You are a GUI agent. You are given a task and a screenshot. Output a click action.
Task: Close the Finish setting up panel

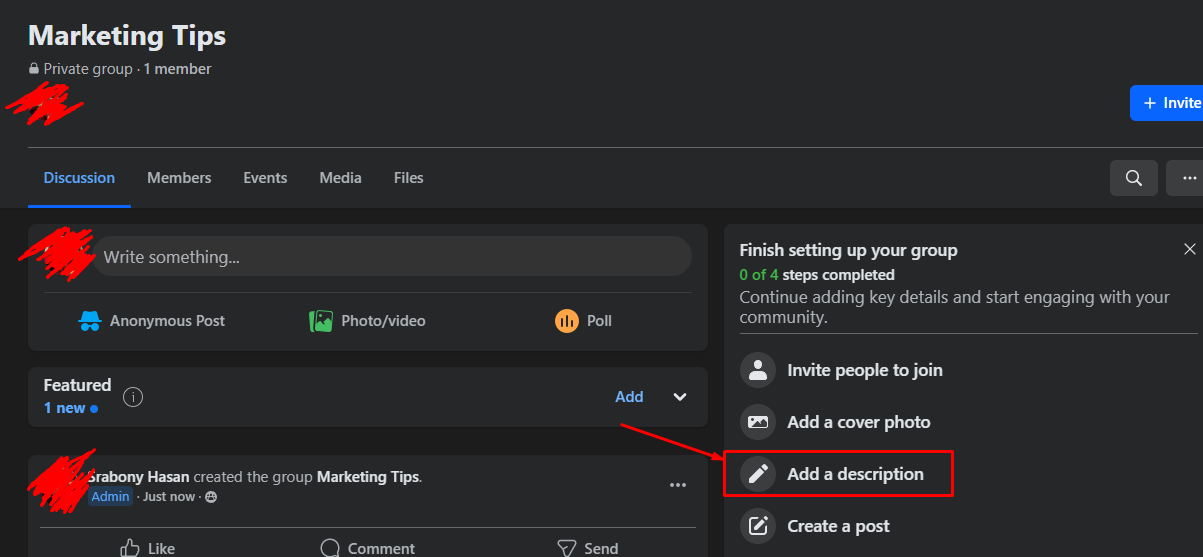pos(1189,249)
